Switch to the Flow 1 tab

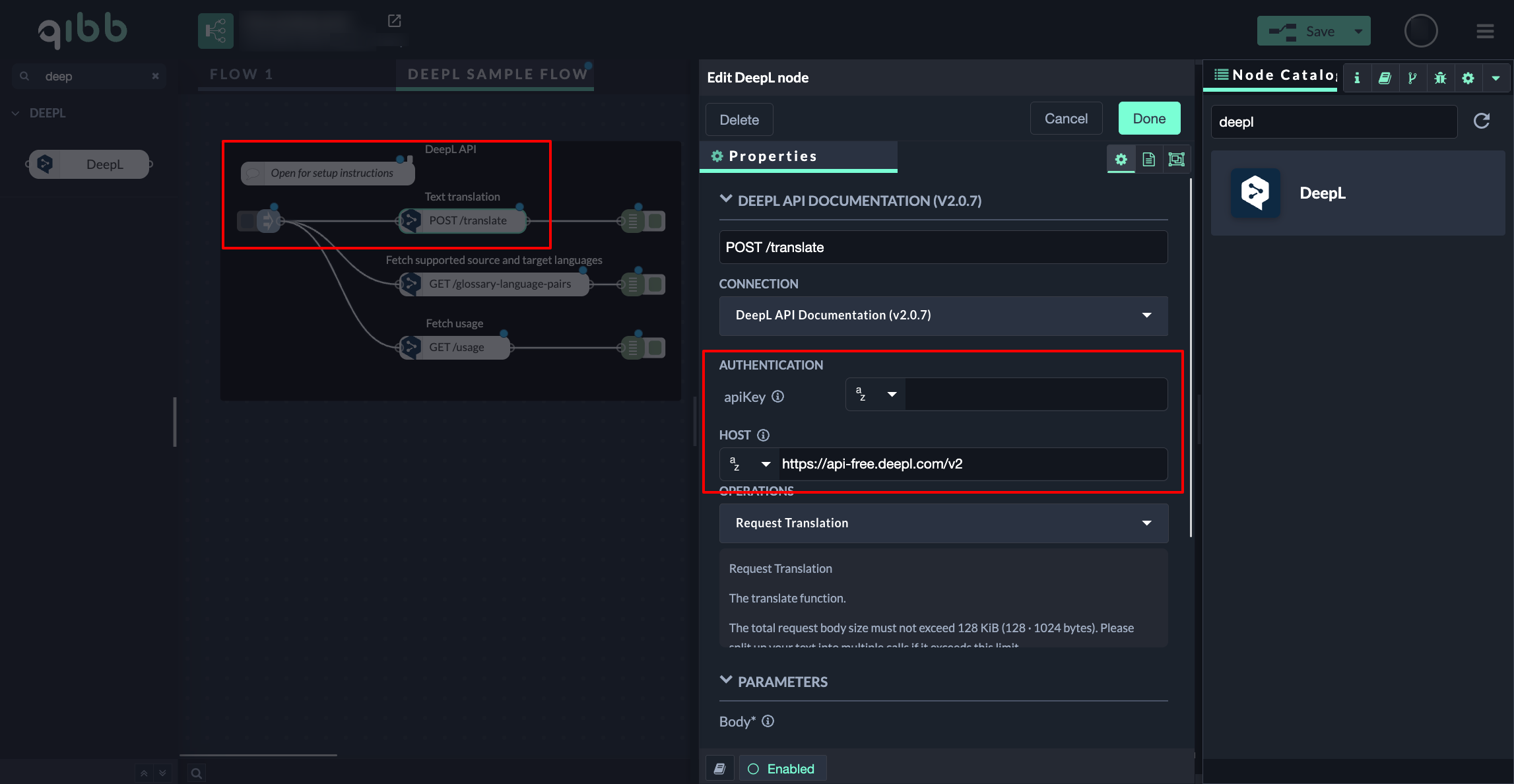point(242,74)
